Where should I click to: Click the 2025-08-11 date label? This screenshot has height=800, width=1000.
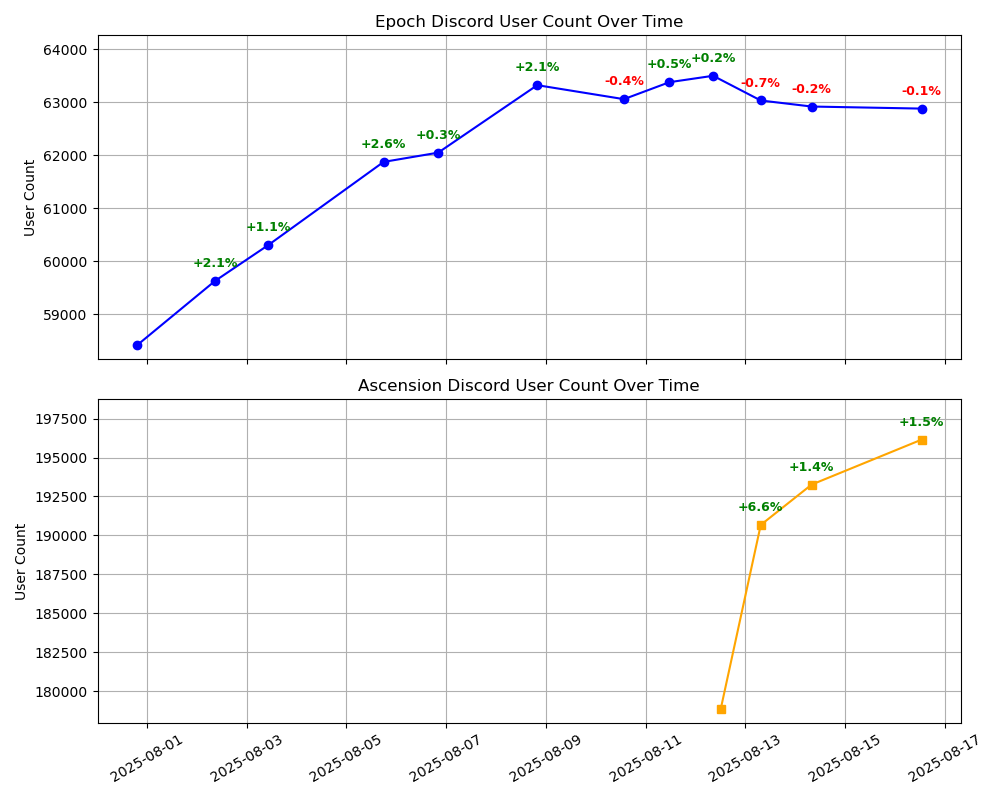click(x=645, y=757)
